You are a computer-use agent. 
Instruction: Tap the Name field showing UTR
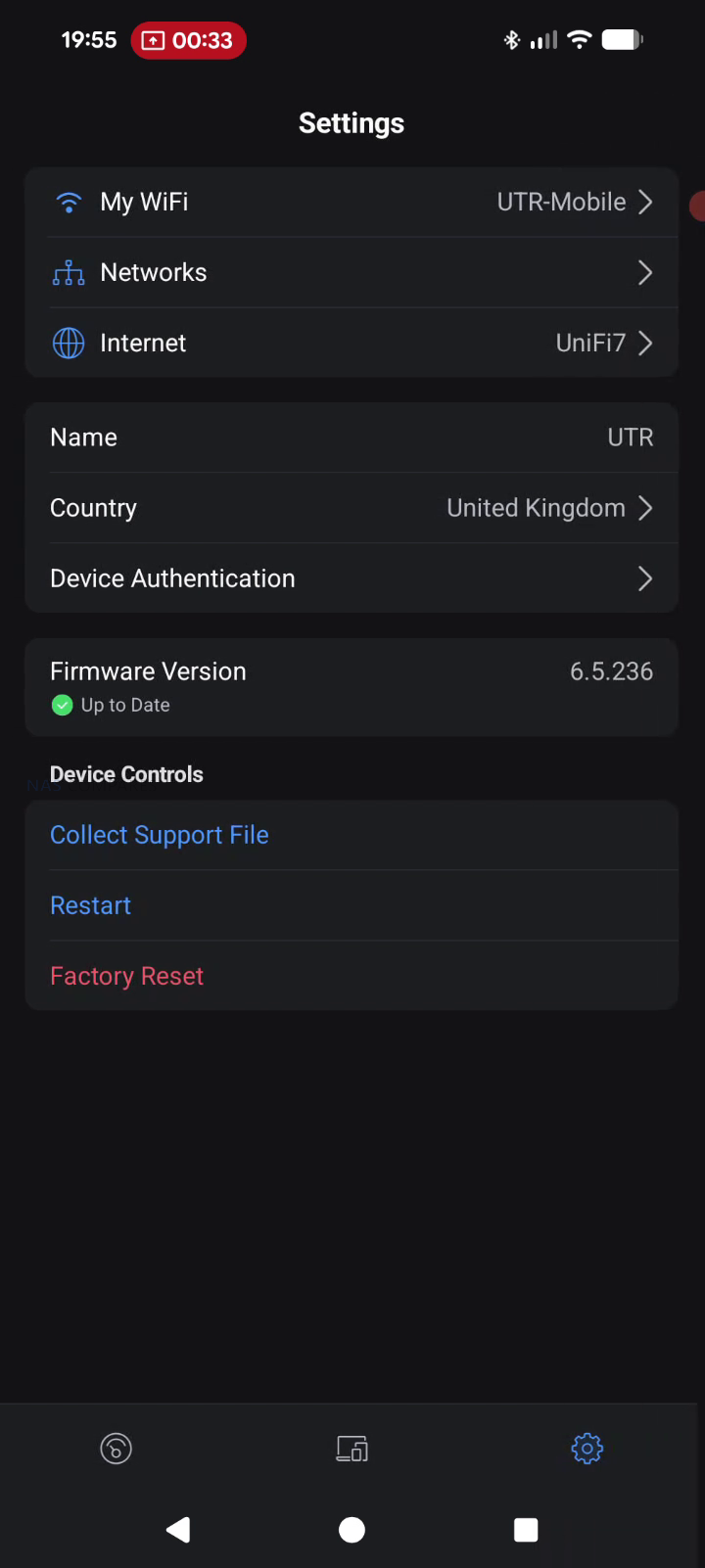tap(352, 438)
